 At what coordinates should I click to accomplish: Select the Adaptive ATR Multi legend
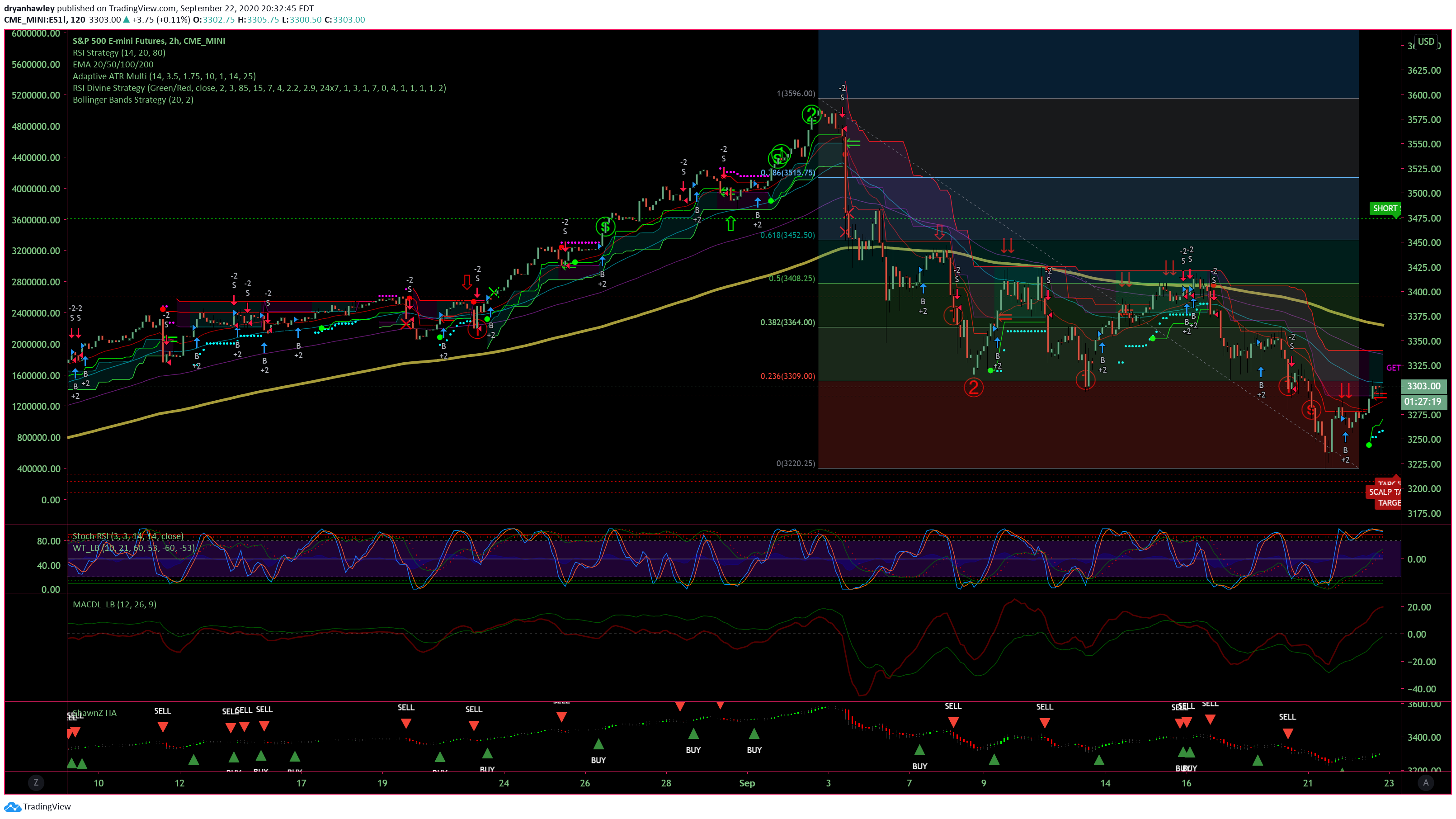(164, 76)
